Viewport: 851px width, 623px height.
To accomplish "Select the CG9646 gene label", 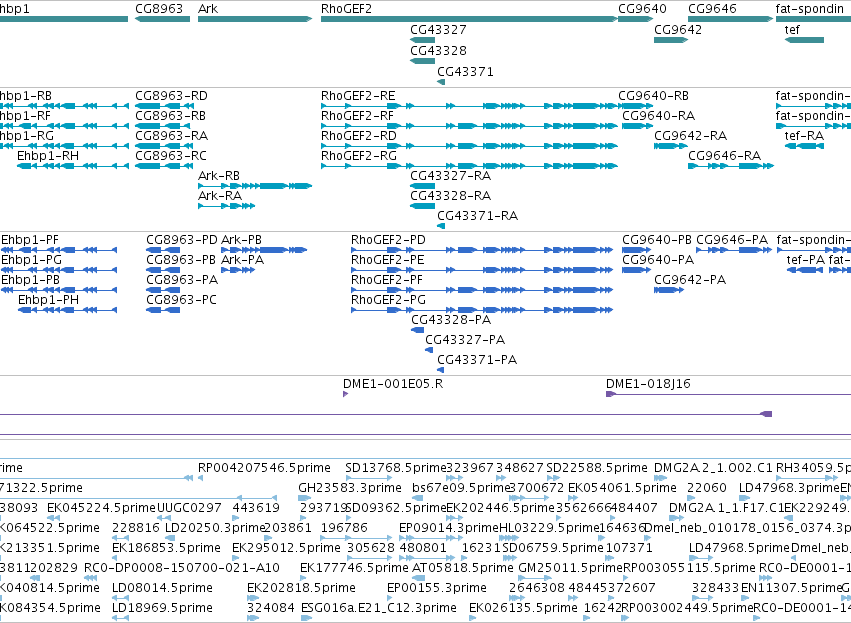I will click(712, 9).
